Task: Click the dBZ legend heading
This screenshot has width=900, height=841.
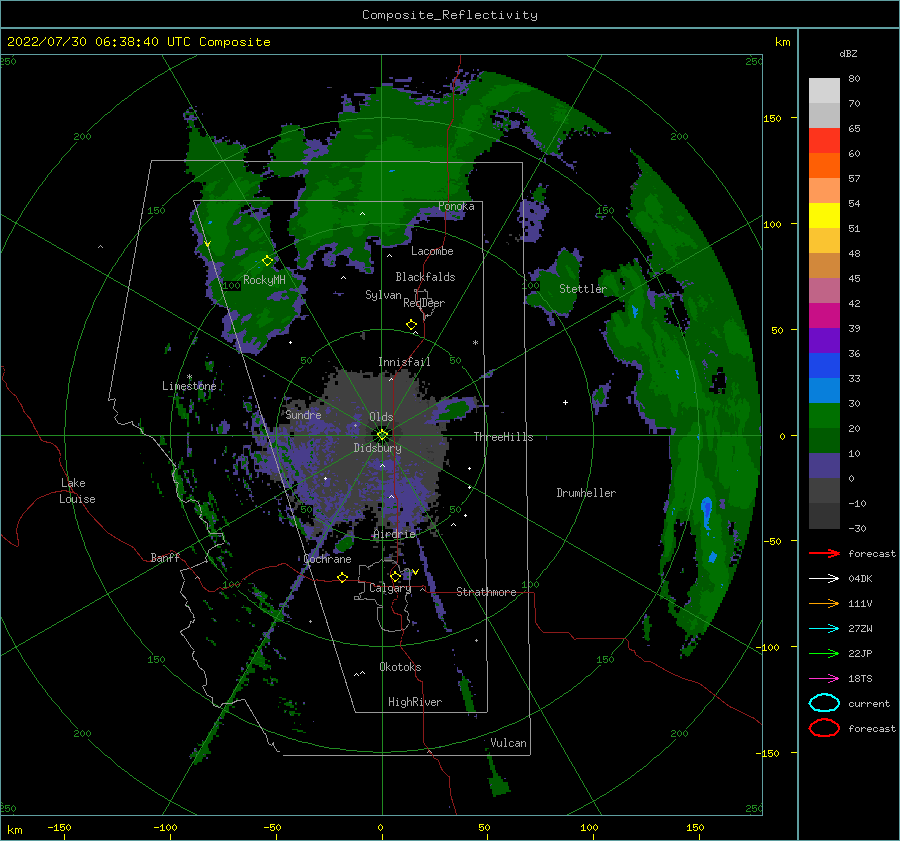Action: point(848,53)
